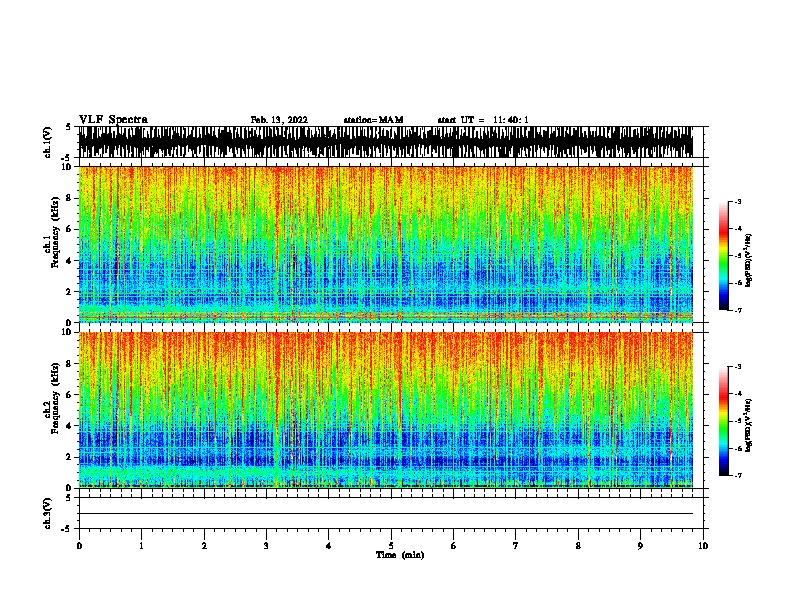Click the '-5' tick on ch.2 colorbar

[738, 421]
